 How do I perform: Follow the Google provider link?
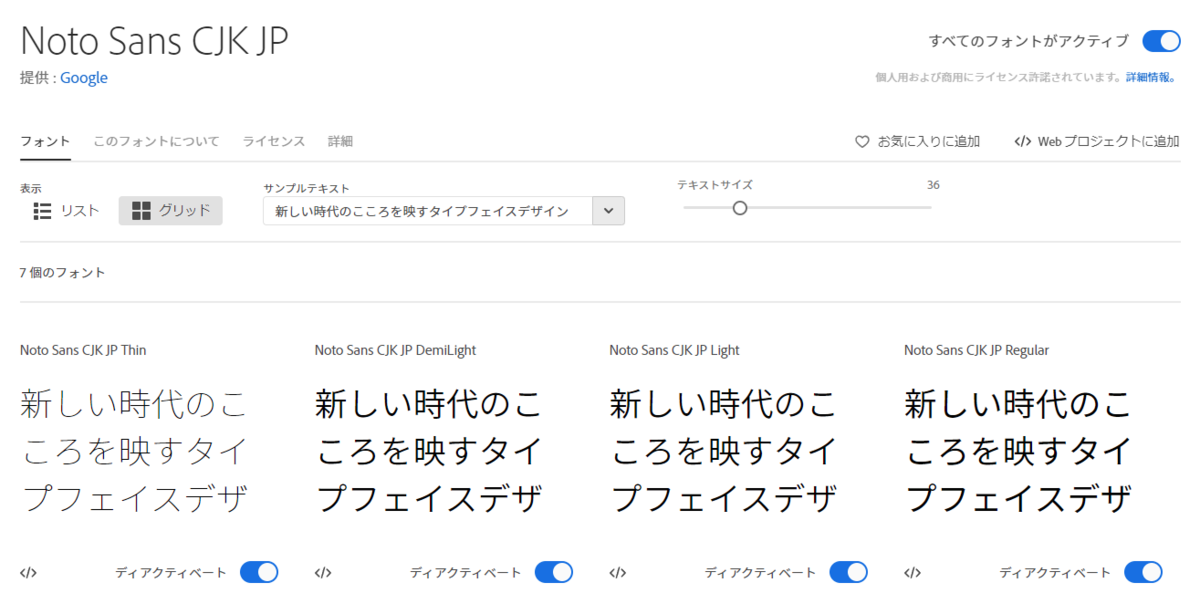[x=84, y=78]
